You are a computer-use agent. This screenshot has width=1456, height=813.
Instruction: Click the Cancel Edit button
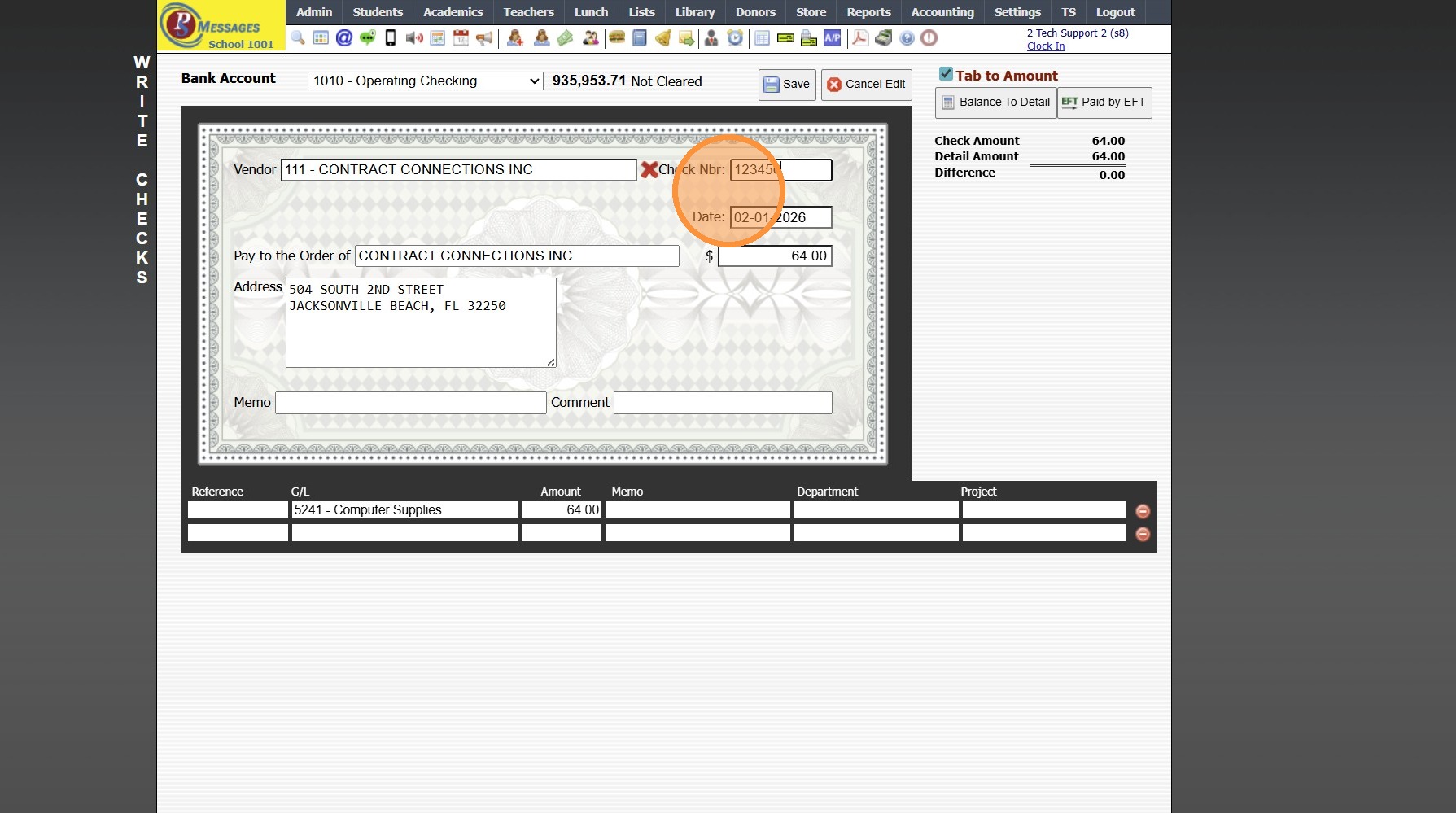(x=866, y=85)
